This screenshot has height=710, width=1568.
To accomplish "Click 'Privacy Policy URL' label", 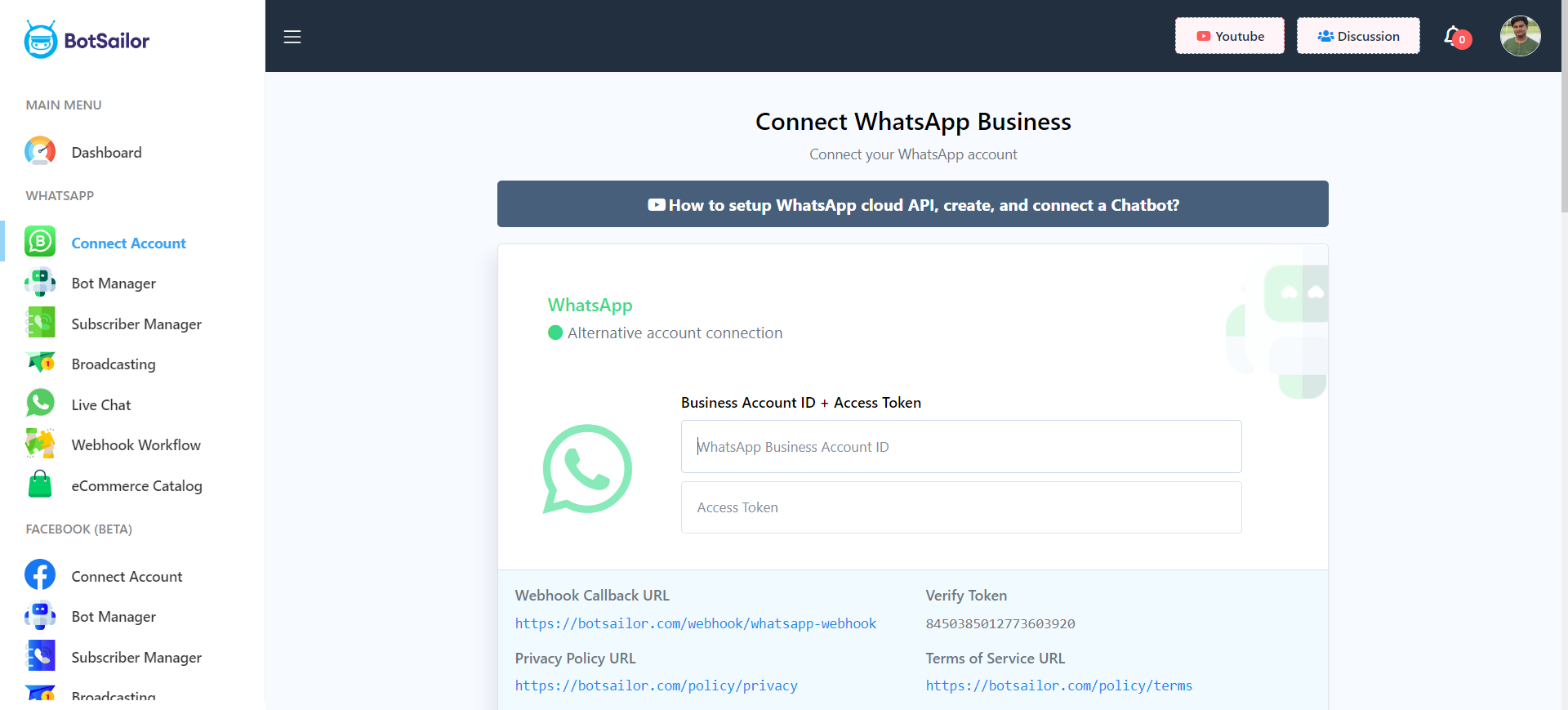I will click(575, 659).
